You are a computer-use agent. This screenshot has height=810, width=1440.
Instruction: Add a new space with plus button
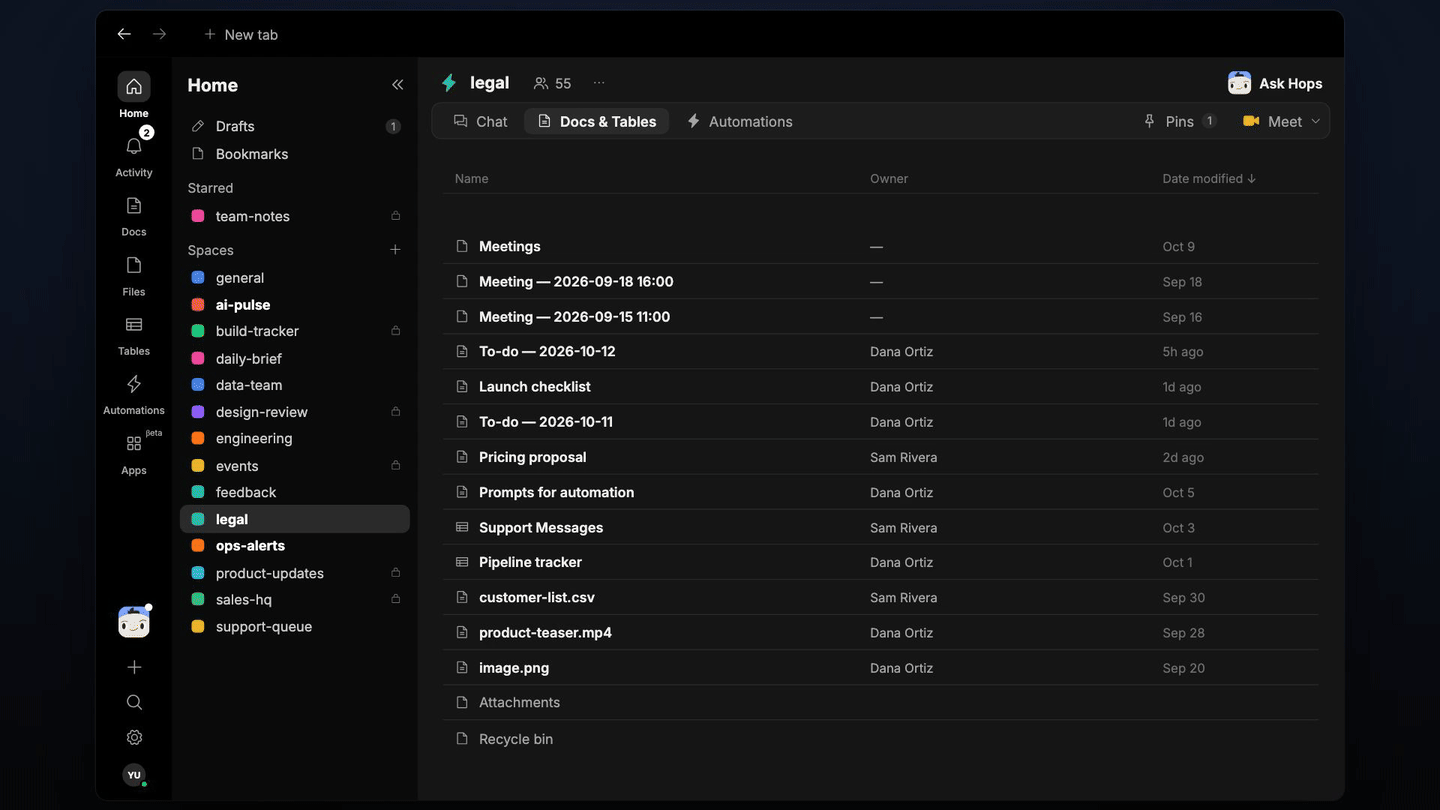tap(395, 250)
